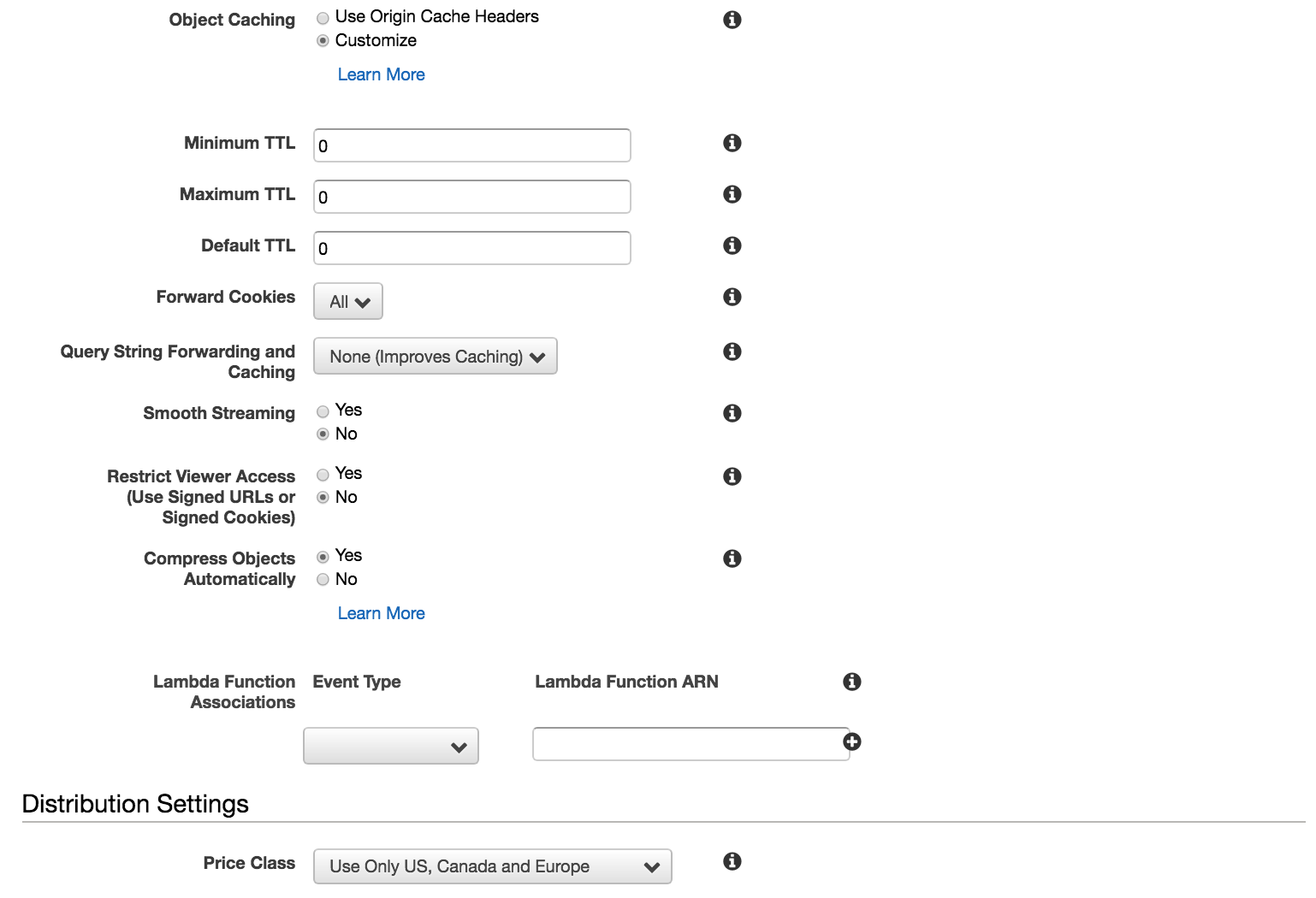This screenshot has height=898, width=1316.
Task: Click the Compress Objects Automatically info icon
Action: 732,558
